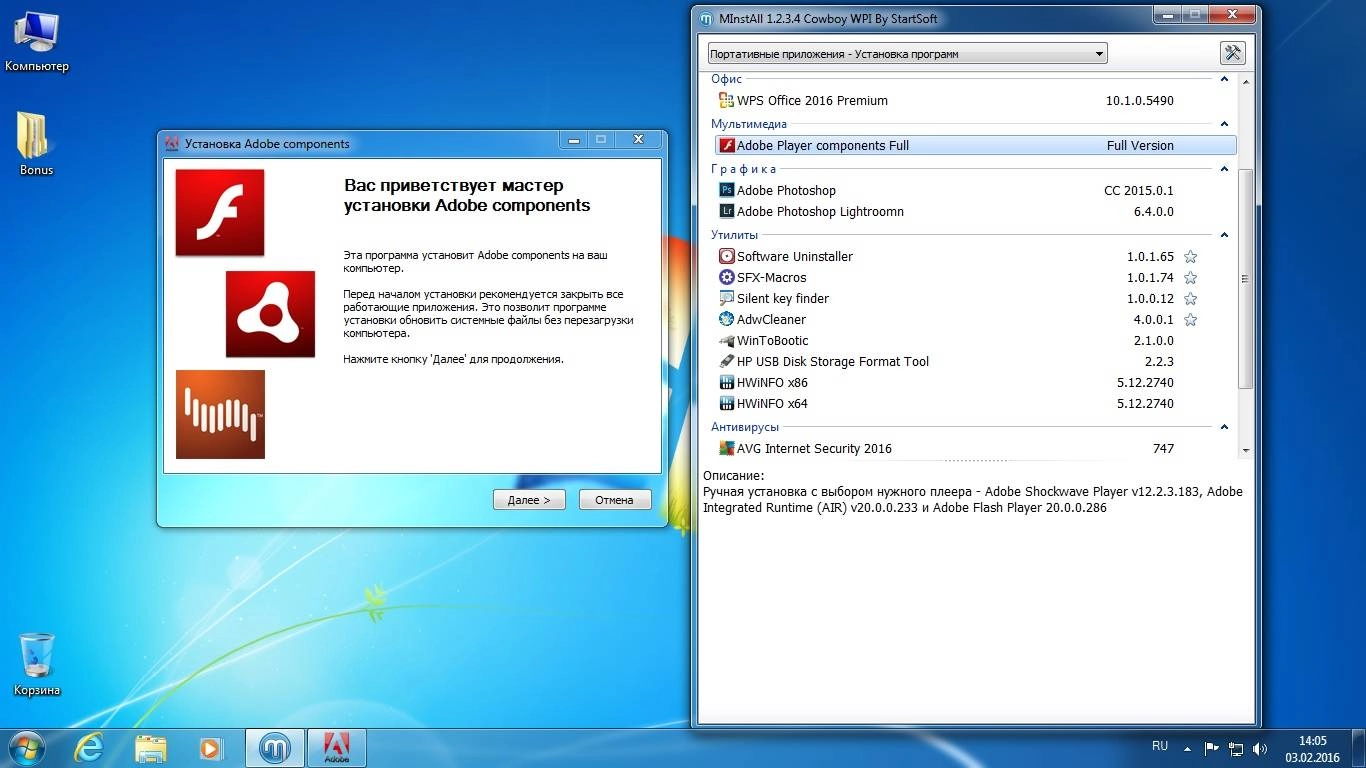Click version 747 of AVG
This screenshot has height=768, width=1366.
tap(1163, 448)
